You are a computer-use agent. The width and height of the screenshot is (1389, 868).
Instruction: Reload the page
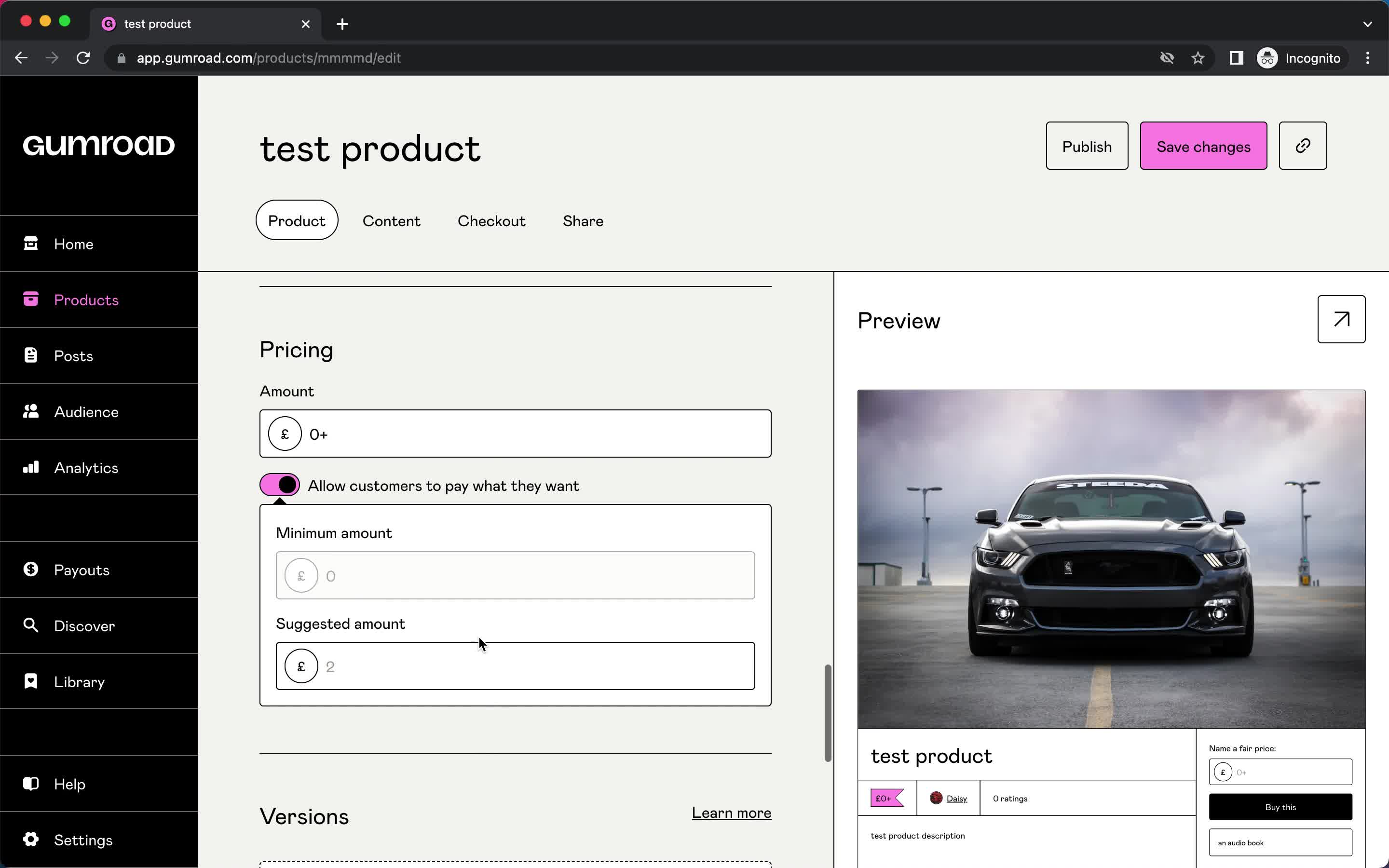[x=83, y=58]
